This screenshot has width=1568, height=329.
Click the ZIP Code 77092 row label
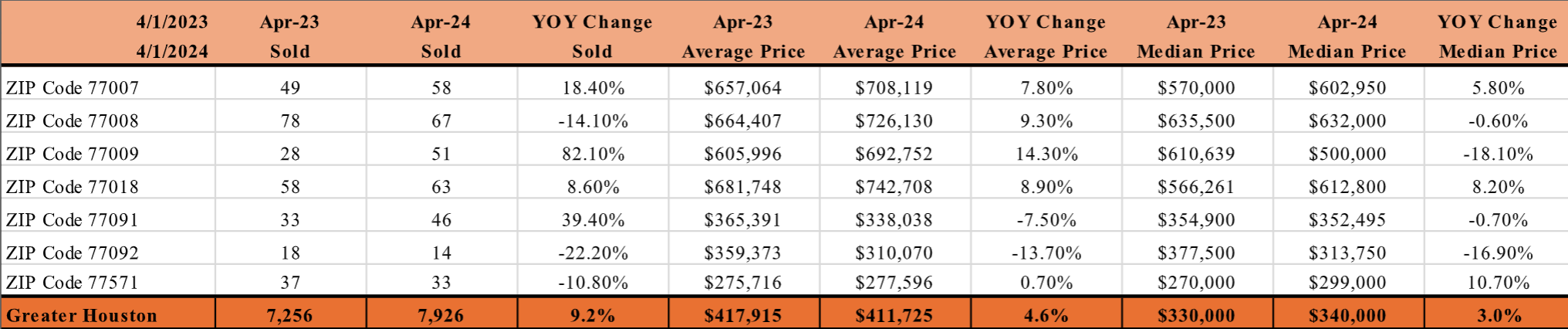click(x=73, y=253)
